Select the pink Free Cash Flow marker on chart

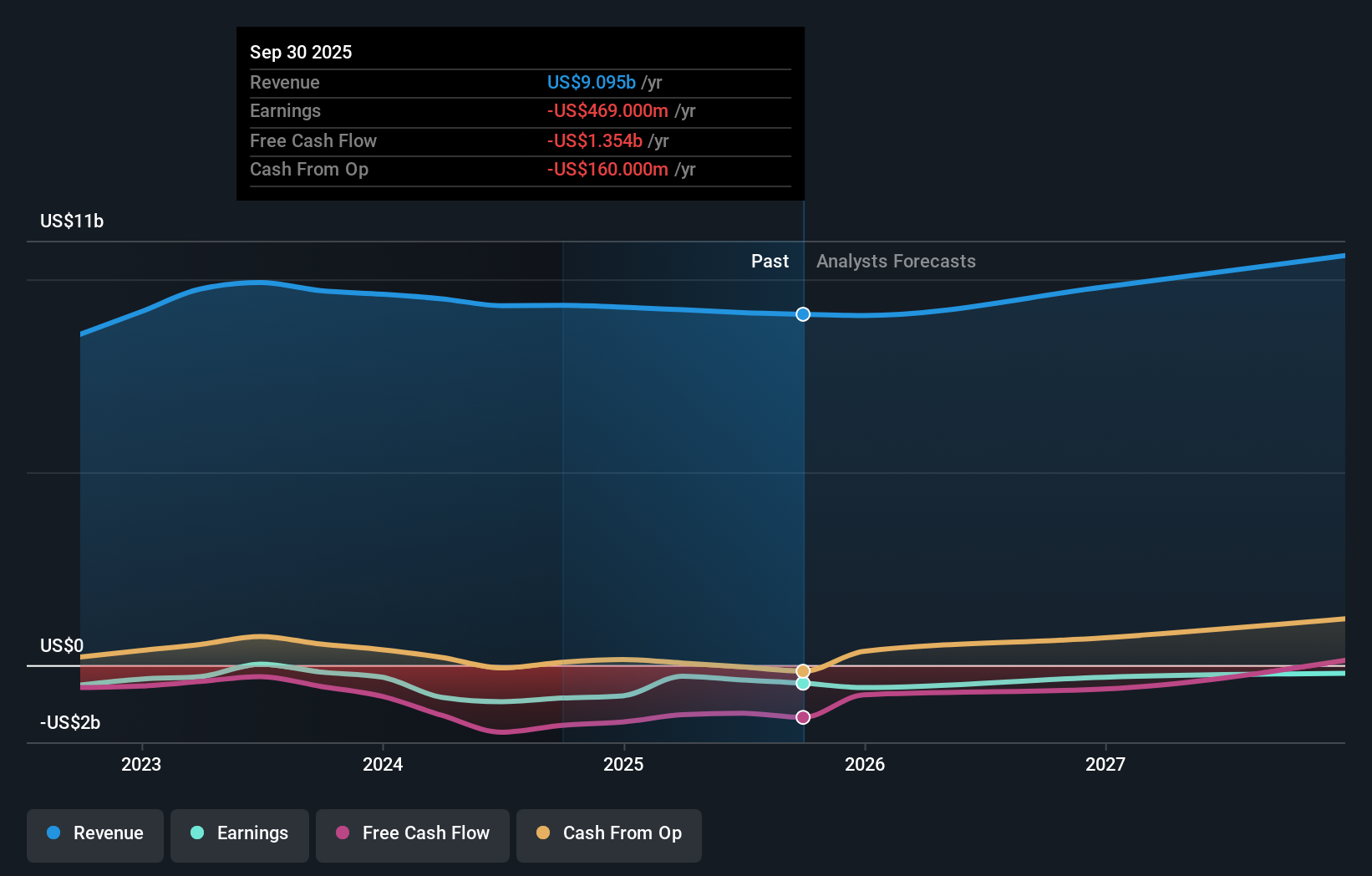[x=803, y=716]
